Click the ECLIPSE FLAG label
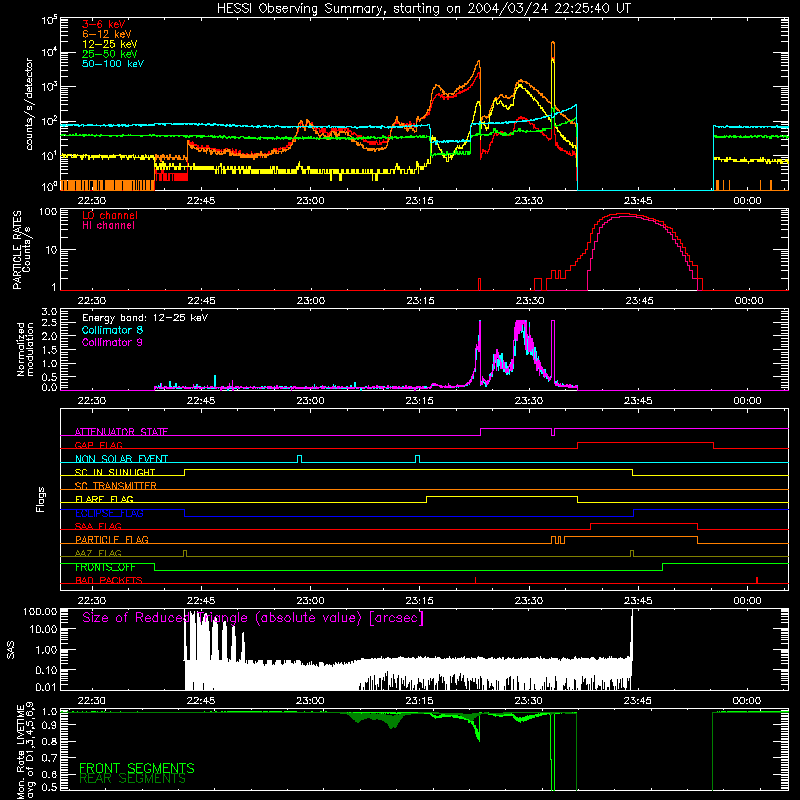Image resolution: width=800 pixels, height=800 pixels. point(109,513)
